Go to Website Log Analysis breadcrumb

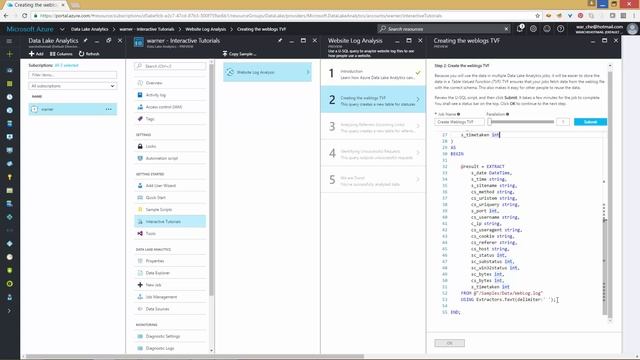[x=205, y=29]
